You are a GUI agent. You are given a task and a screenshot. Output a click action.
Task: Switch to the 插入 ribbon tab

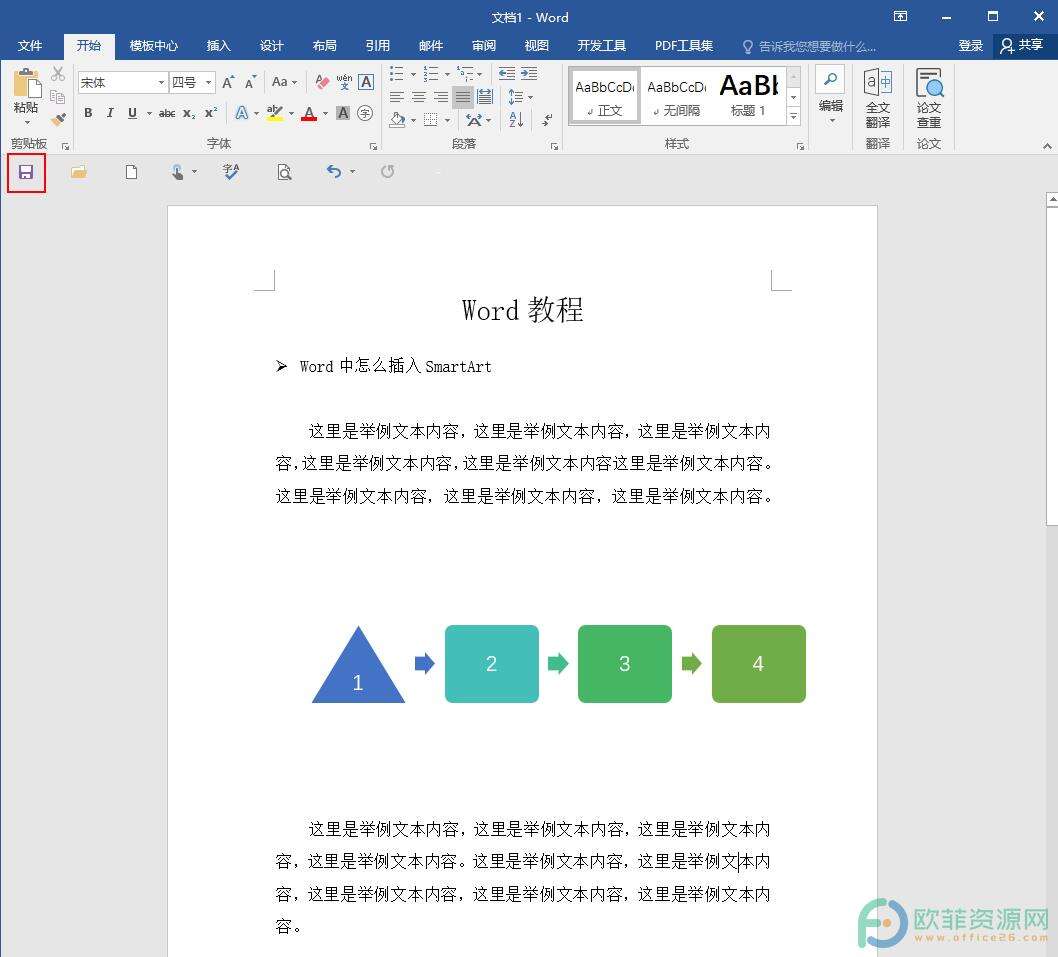(218, 45)
